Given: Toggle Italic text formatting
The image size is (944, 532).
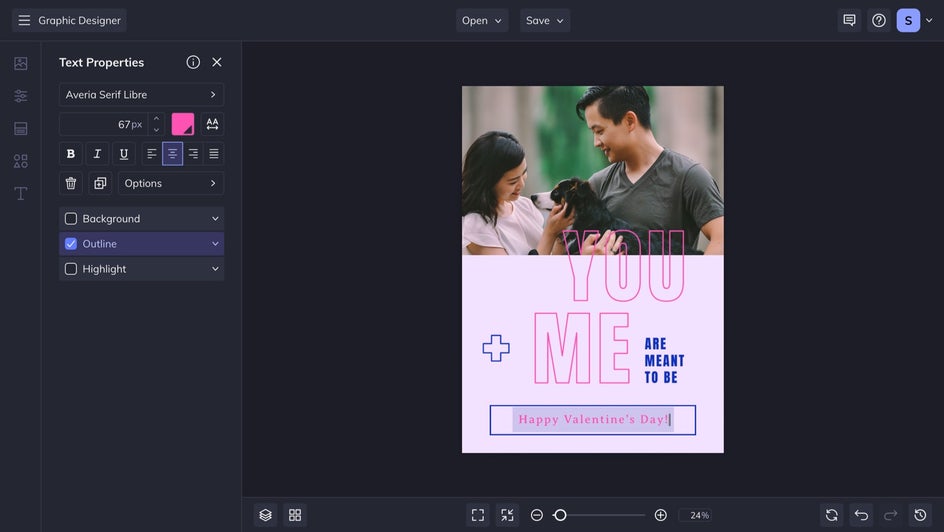Looking at the screenshot, I should click(97, 153).
